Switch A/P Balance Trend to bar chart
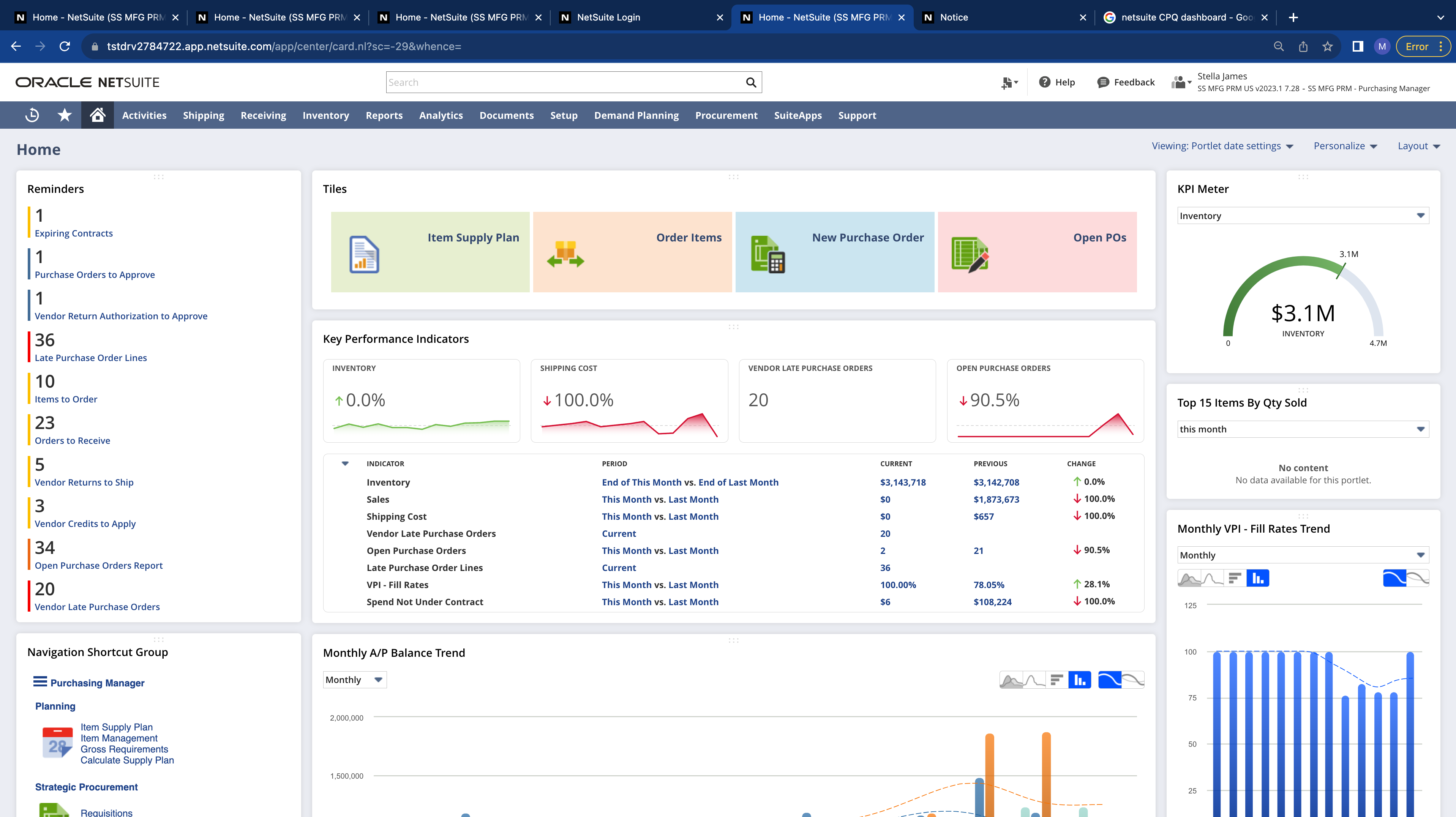The width and height of the screenshot is (1456, 817). click(x=1056, y=680)
